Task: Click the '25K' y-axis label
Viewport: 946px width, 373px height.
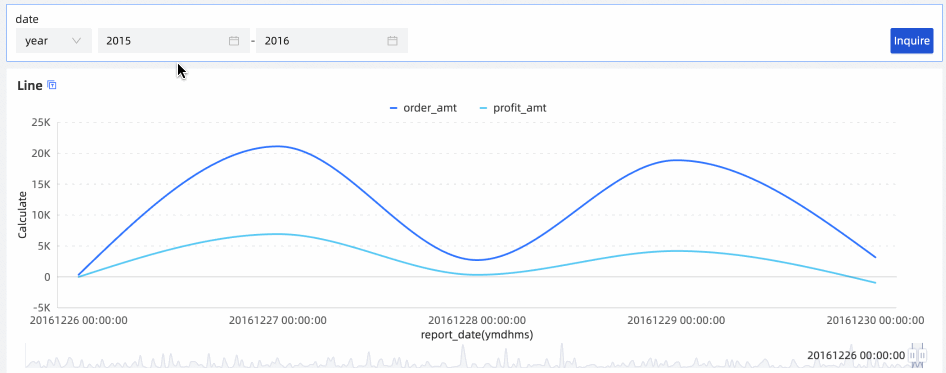Action: 42,123
